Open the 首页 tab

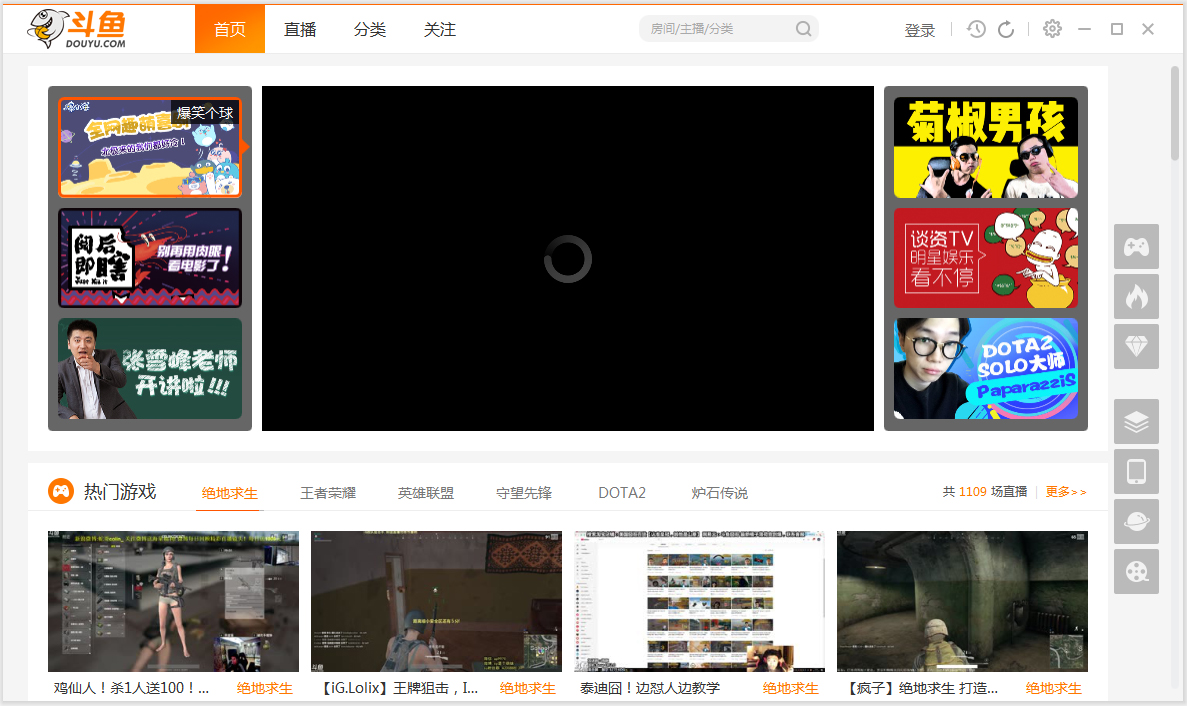pos(230,29)
